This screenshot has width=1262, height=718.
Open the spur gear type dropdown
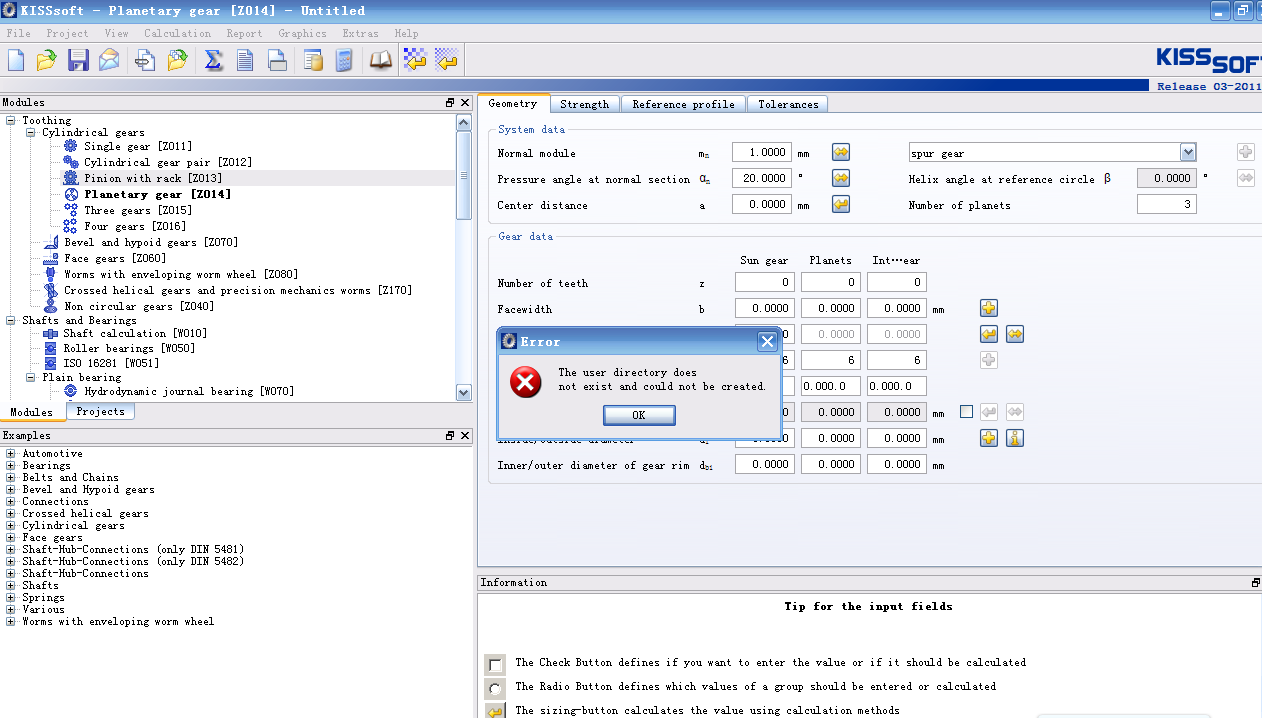(x=1188, y=152)
